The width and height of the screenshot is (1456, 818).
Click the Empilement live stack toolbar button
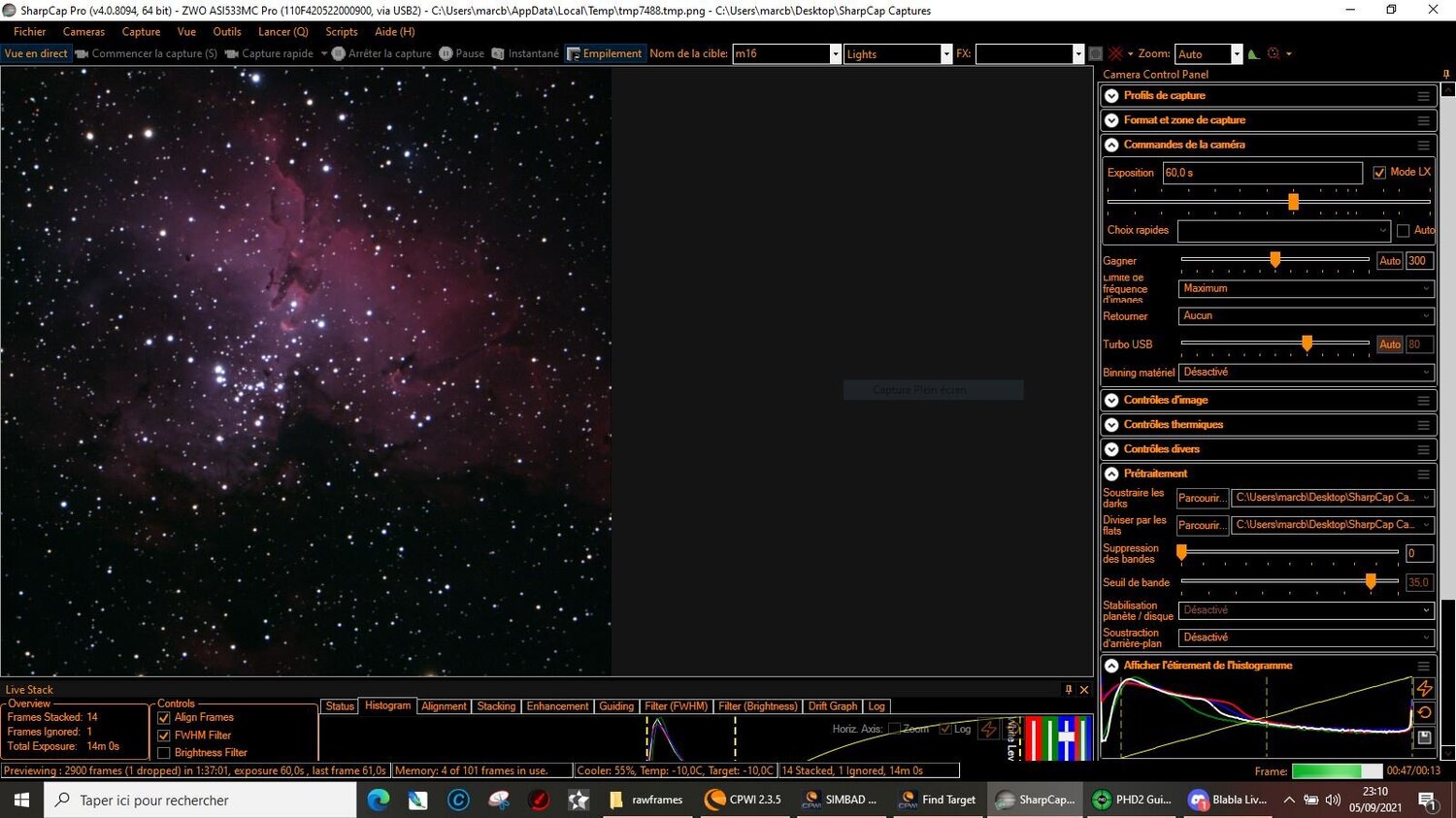[x=605, y=53]
